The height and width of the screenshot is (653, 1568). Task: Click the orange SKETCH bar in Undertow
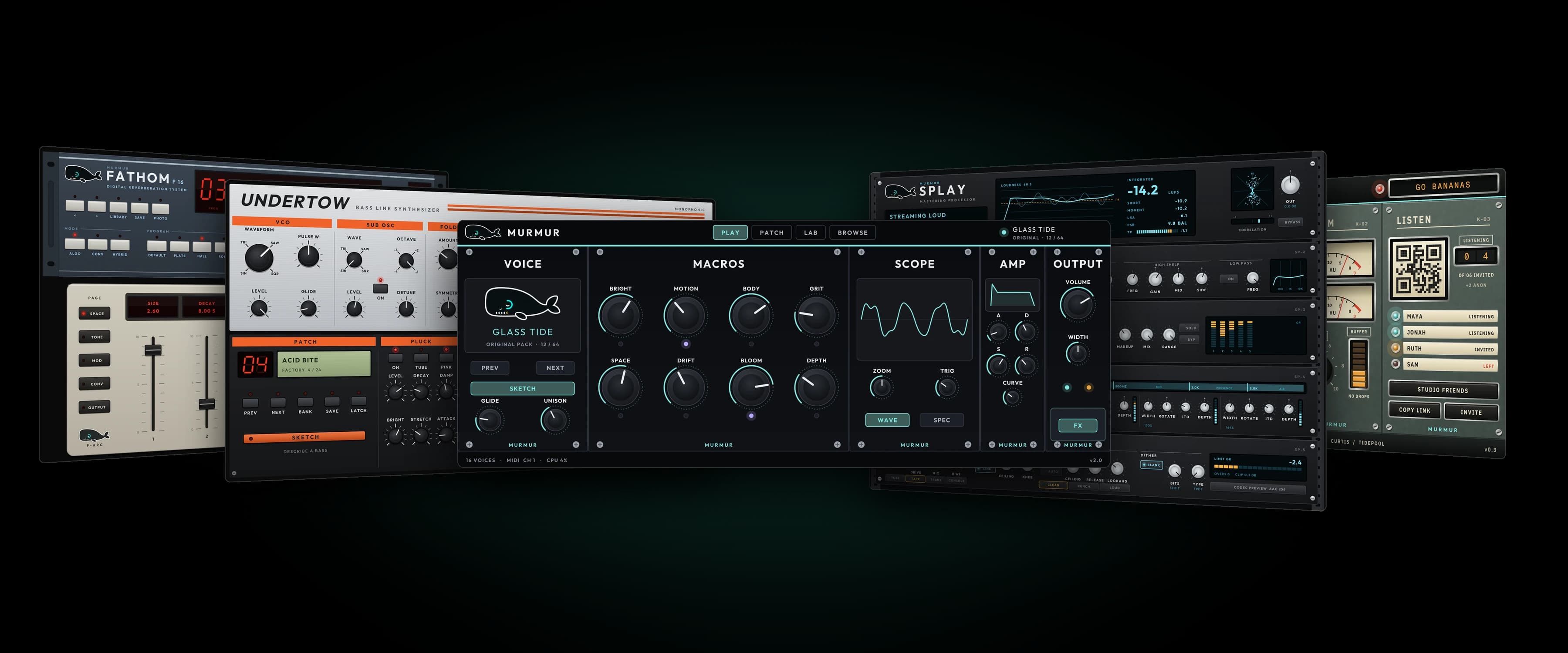coord(304,437)
